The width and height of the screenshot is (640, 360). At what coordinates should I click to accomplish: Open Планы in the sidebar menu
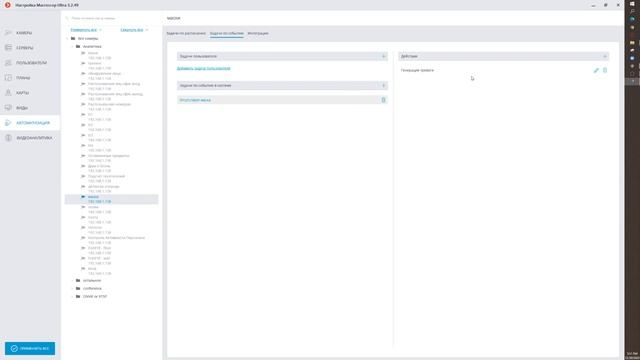point(23,78)
